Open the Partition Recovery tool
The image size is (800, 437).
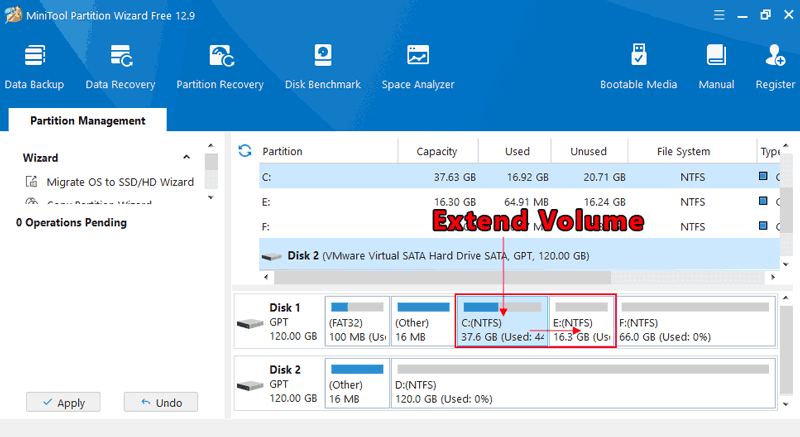220,66
